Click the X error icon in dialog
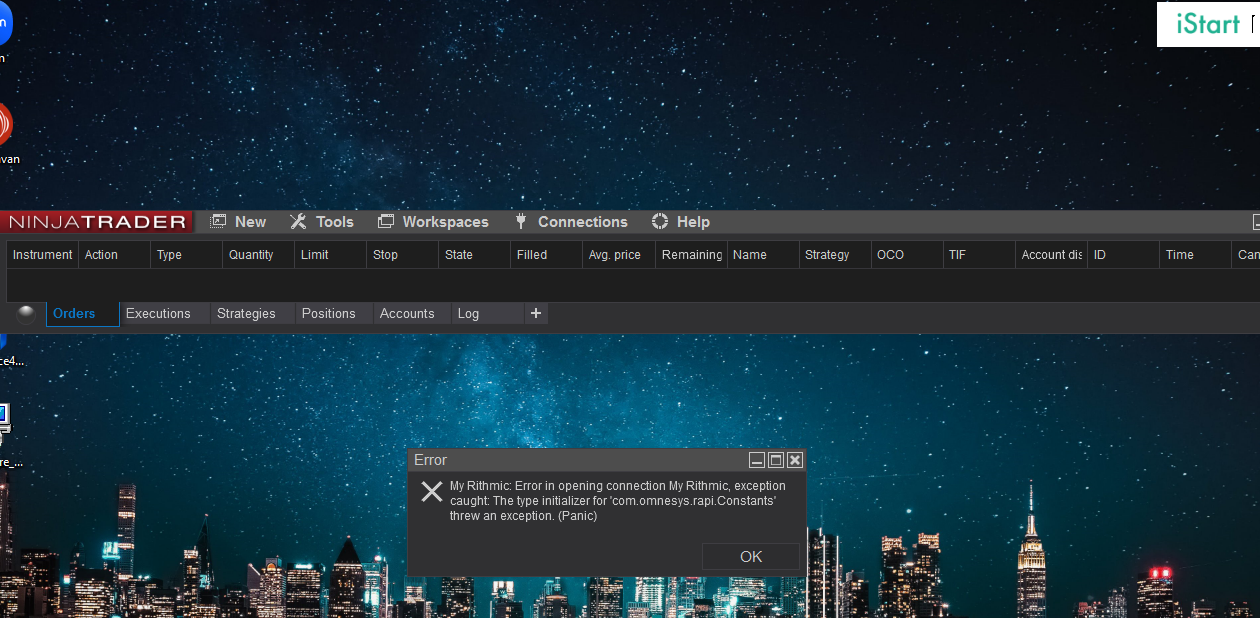The image size is (1260, 618). pos(432,491)
